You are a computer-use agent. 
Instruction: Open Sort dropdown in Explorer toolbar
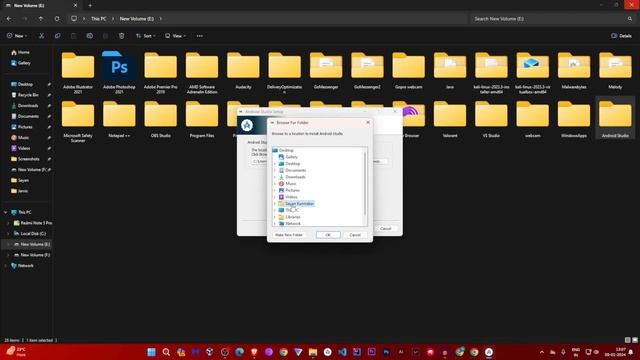point(145,36)
